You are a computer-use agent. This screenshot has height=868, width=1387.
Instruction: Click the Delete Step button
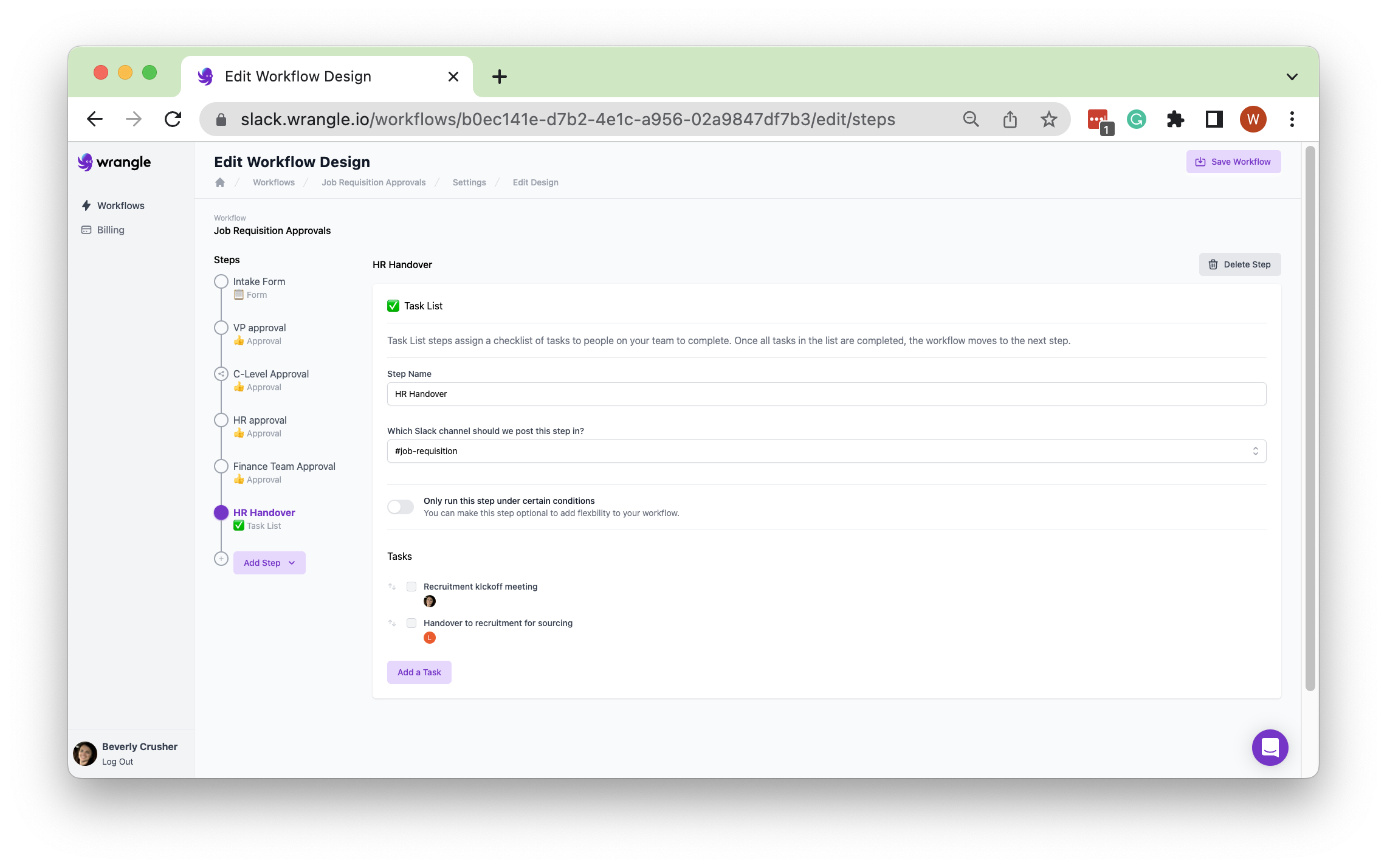click(x=1239, y=264)
